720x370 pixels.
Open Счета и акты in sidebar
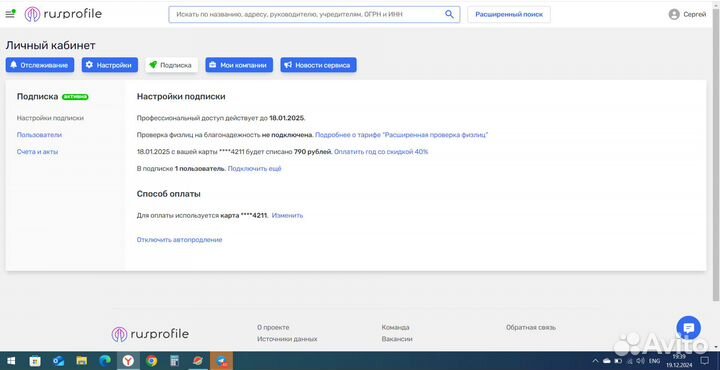click(37, 151)
